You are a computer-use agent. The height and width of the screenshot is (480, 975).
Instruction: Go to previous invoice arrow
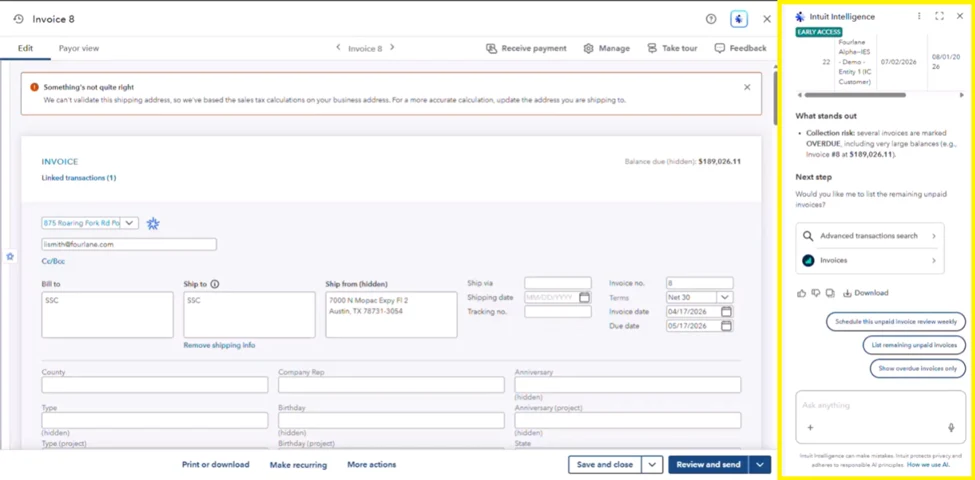point(338,47)
